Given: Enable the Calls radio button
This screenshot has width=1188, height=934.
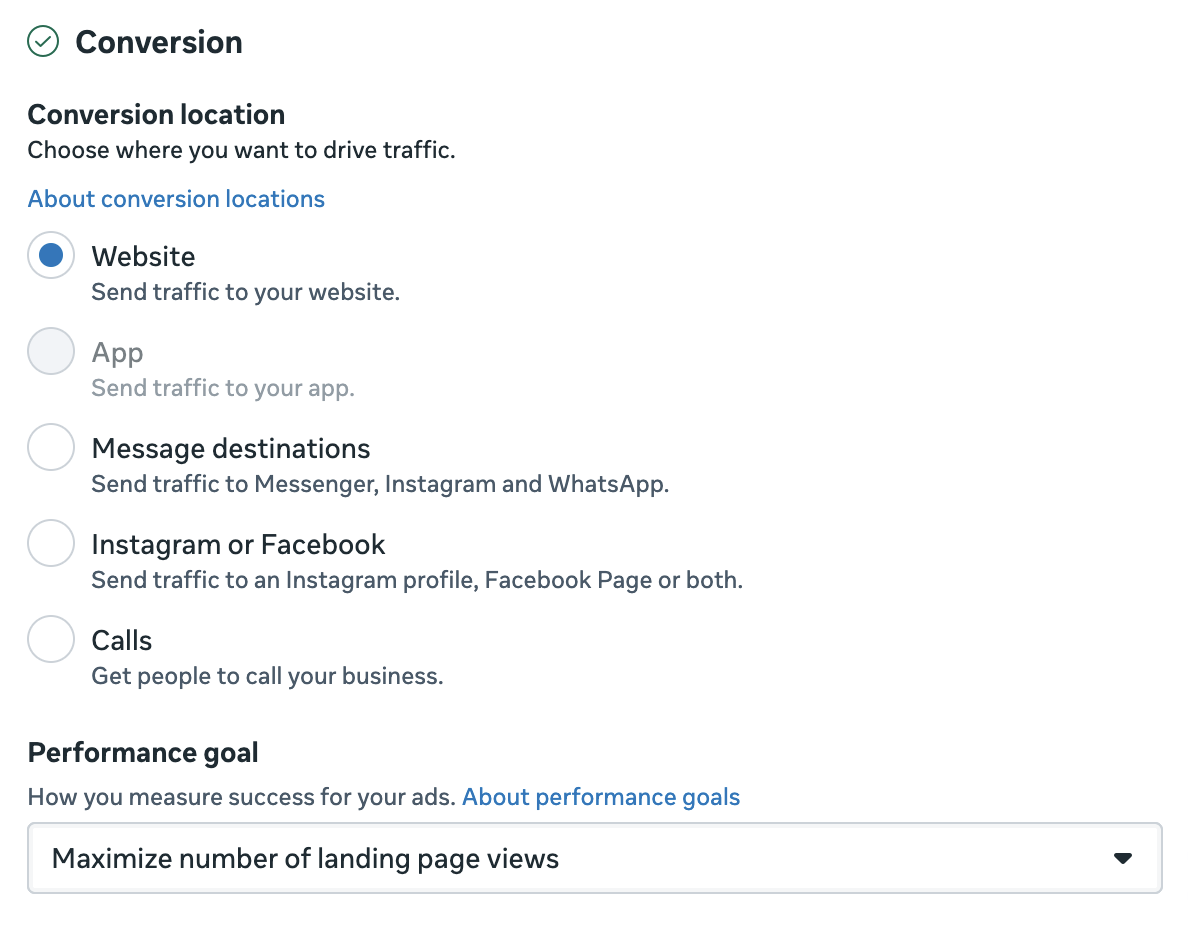Looking at the screenshot, I should click(51, 640).
